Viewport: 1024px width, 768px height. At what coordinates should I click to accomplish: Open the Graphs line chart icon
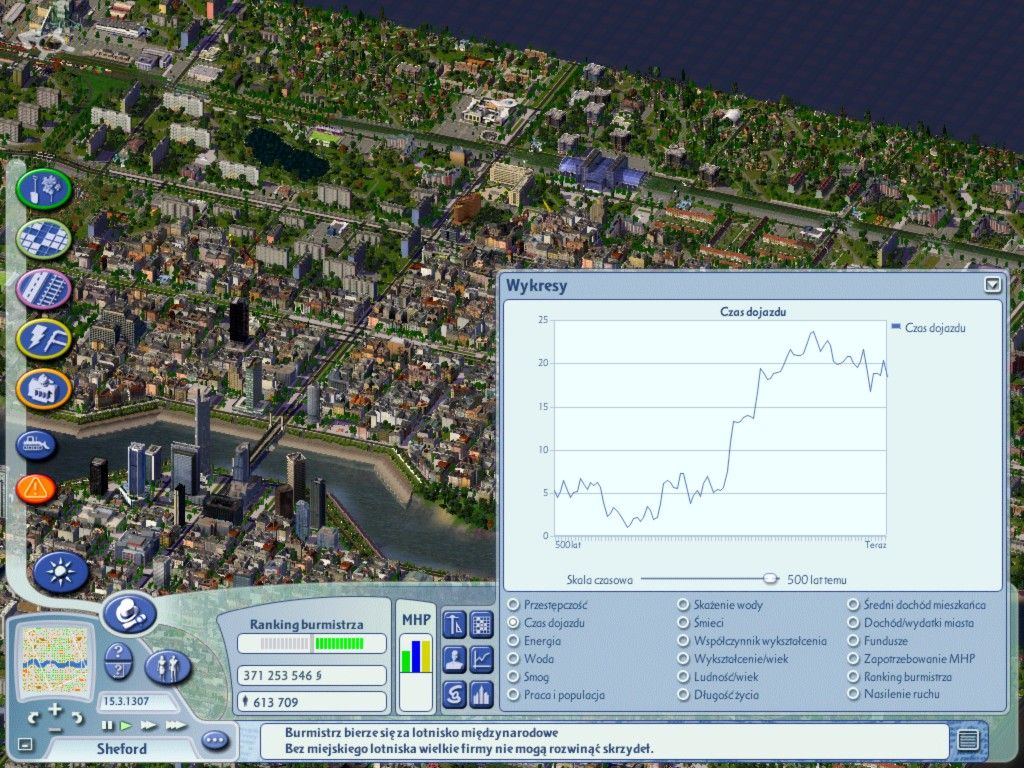[x=481, y=659]
